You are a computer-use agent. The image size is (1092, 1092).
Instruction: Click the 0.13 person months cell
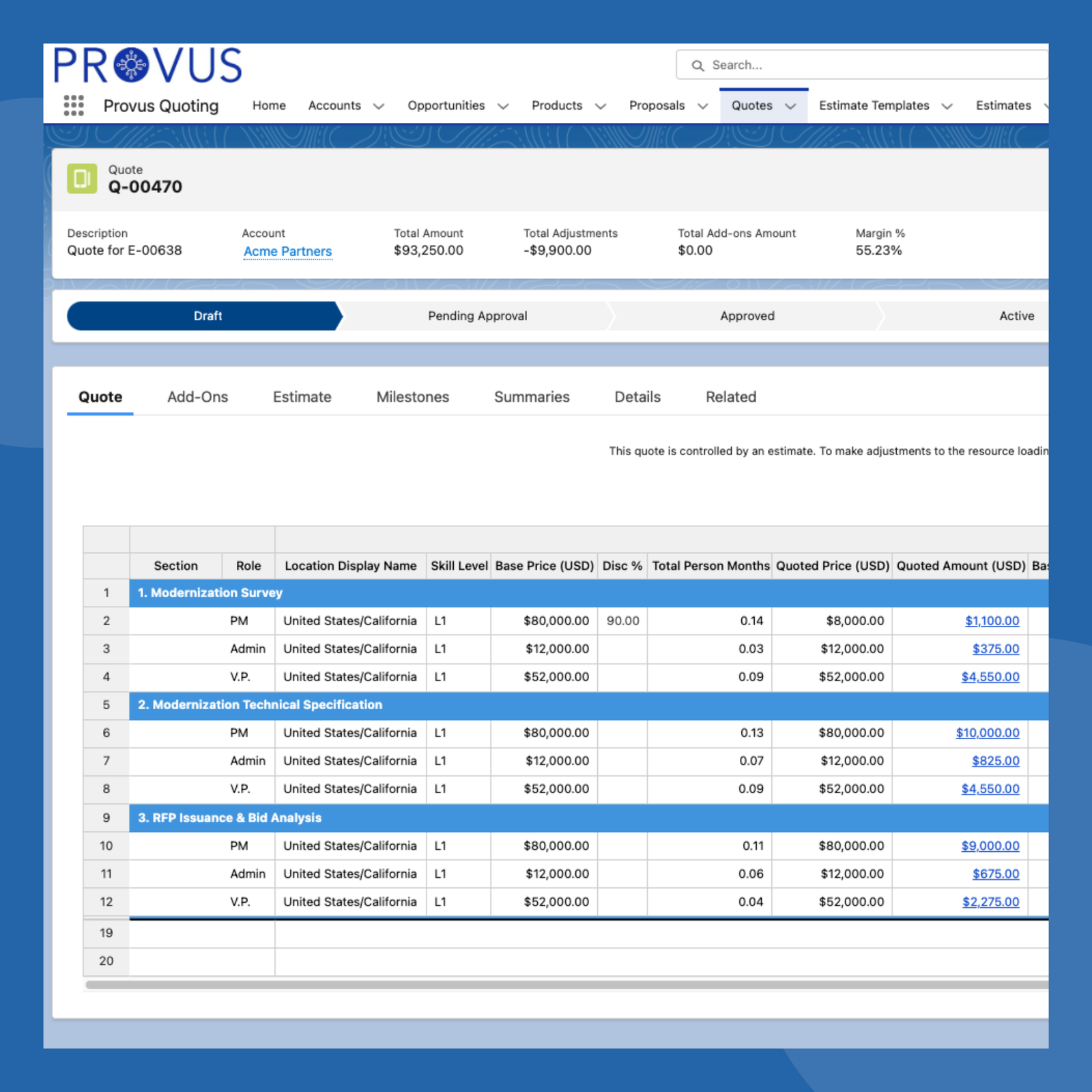pos(710,733)
